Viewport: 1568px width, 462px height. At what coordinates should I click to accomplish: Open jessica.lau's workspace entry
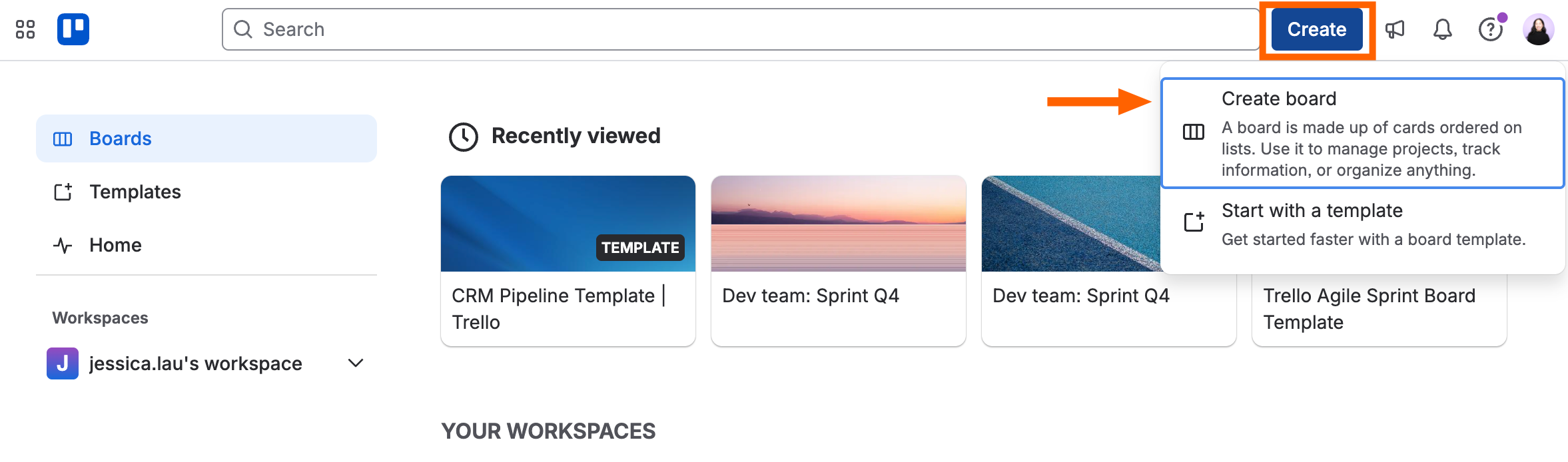(x=206, y=363)
